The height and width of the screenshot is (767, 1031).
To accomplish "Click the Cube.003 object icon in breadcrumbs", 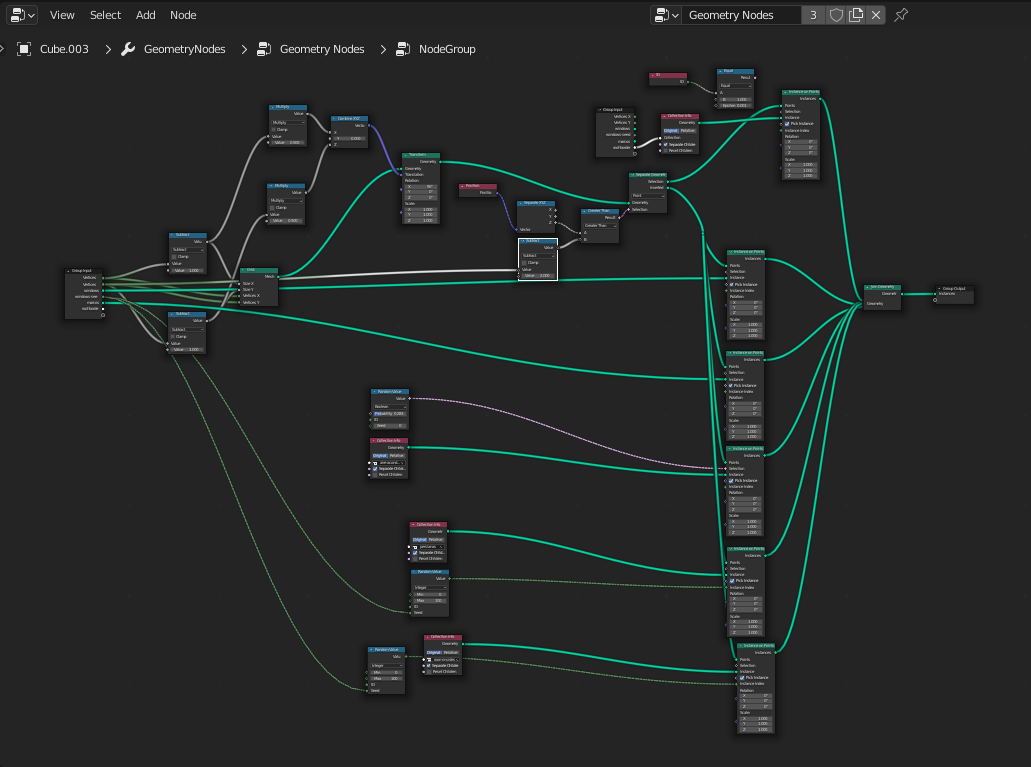I will click(x=24, y=49).
